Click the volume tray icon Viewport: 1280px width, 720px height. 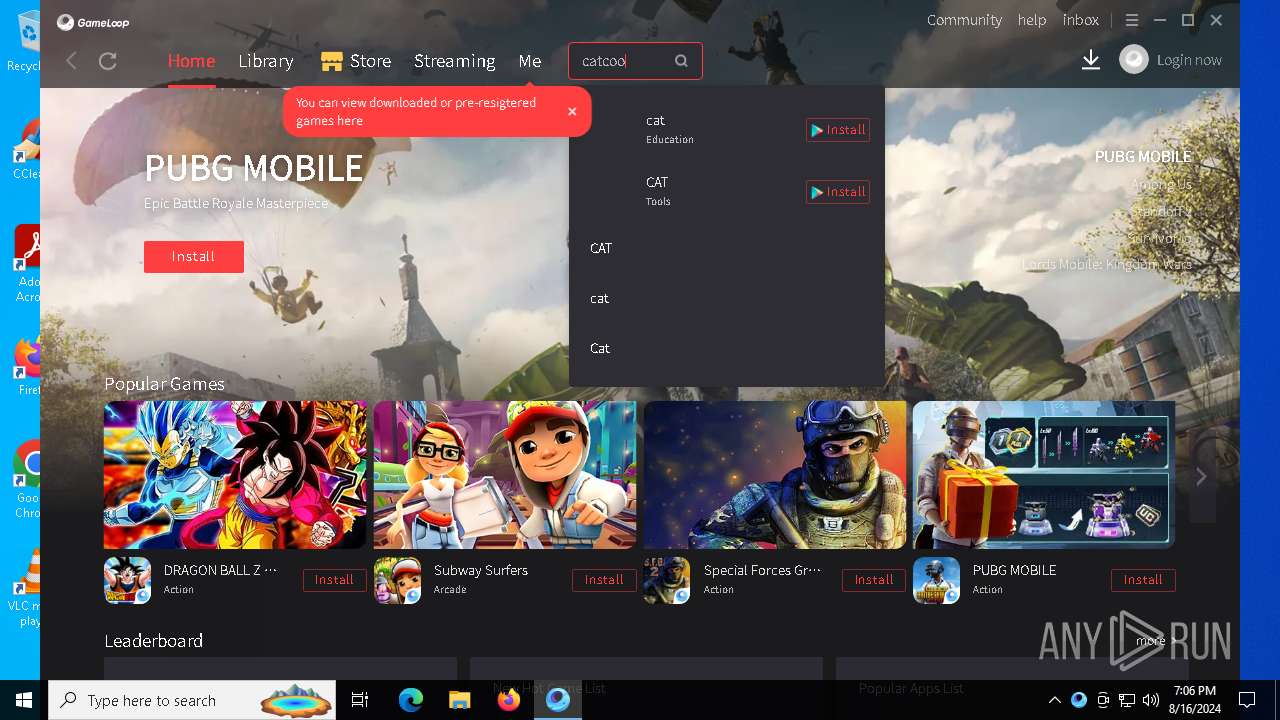[1151, 700]
